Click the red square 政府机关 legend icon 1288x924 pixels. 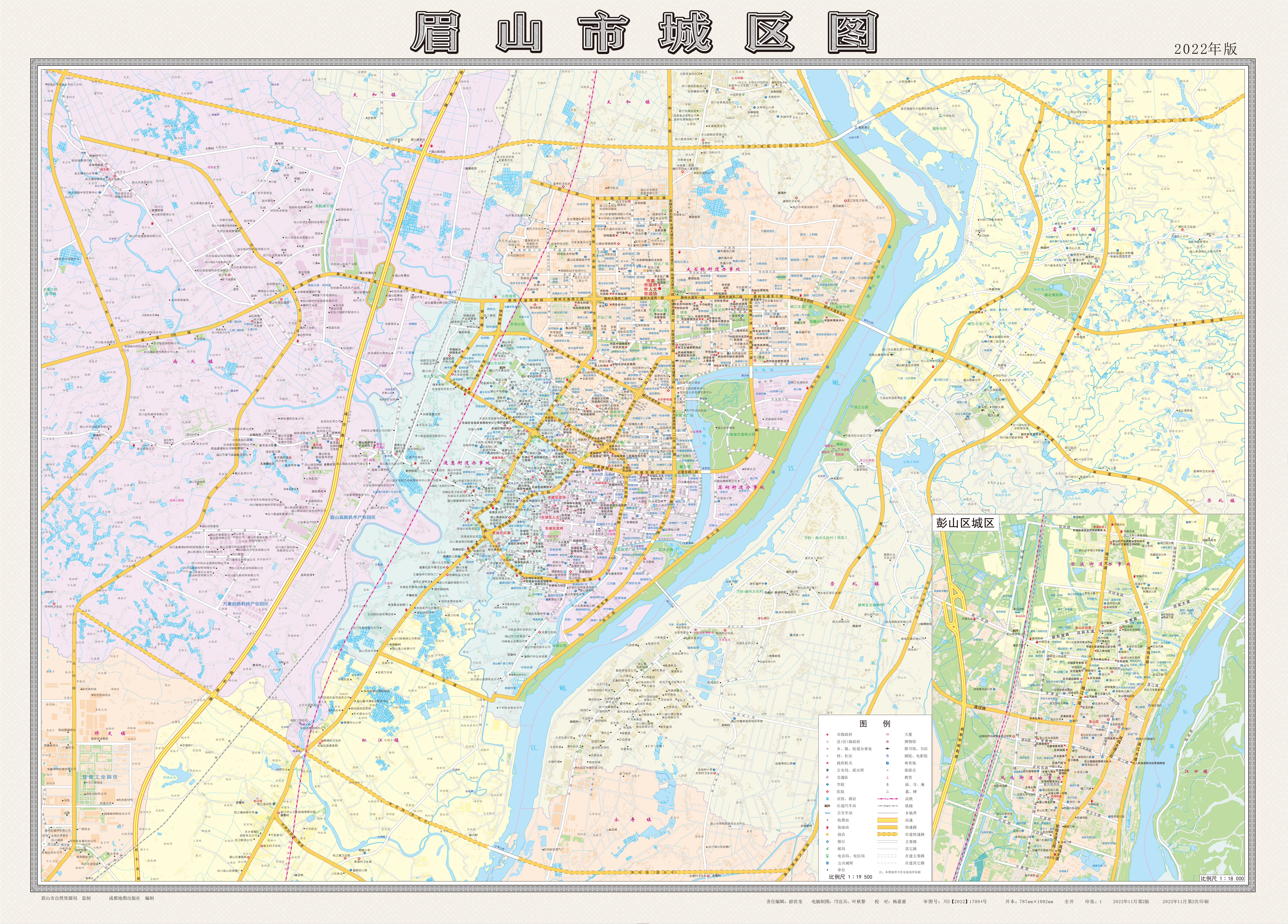coord(827,763)
